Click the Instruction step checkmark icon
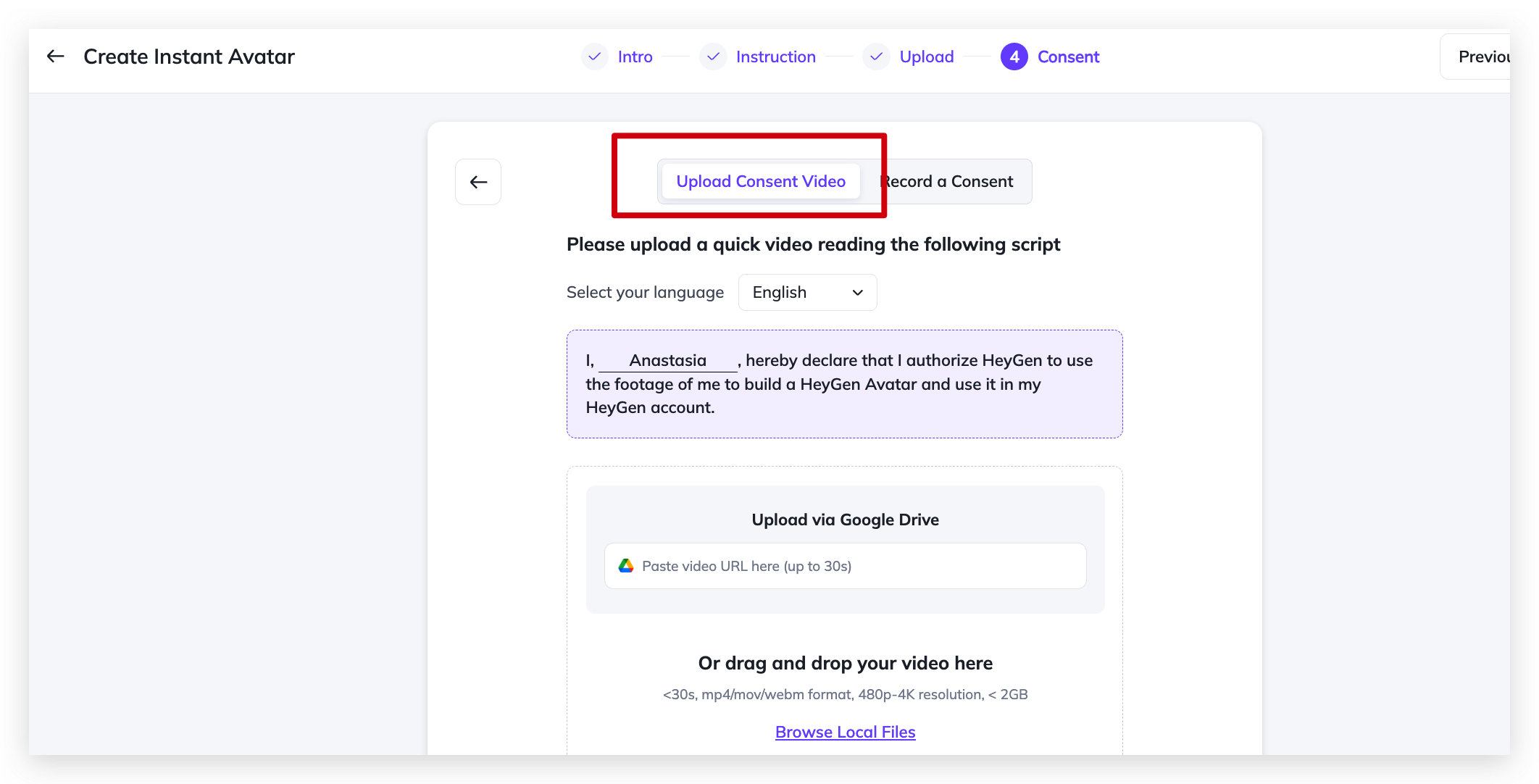This screenshot has width=1539, height=784. click(713, 57)
